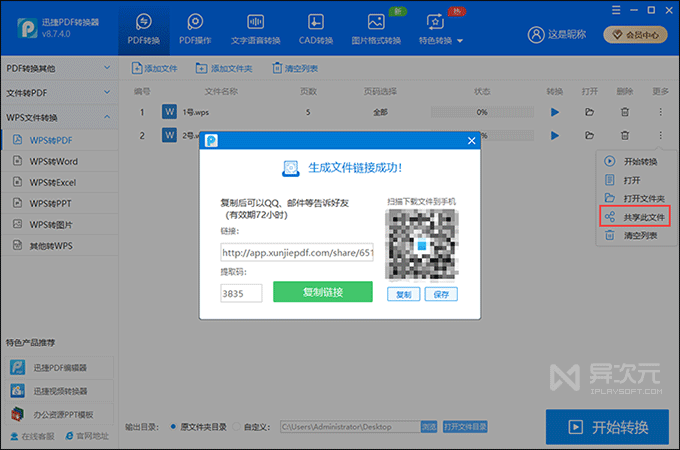This screenshot has width=680, height=450.
Task: Open 官网地址 website link
Action: click(x=87, y=436)
